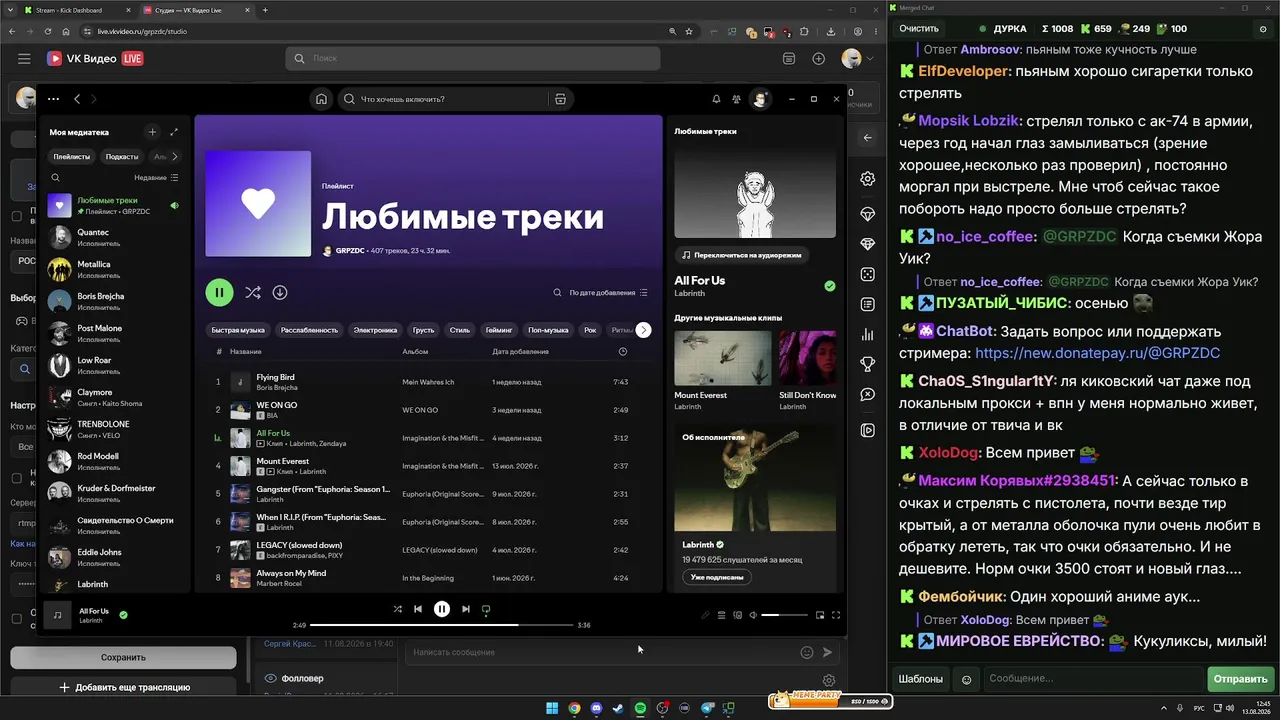The height and width of the screenshot is (720, 1280).
Task: Search inside the playlist track list
Action: (x=557, y=293)
